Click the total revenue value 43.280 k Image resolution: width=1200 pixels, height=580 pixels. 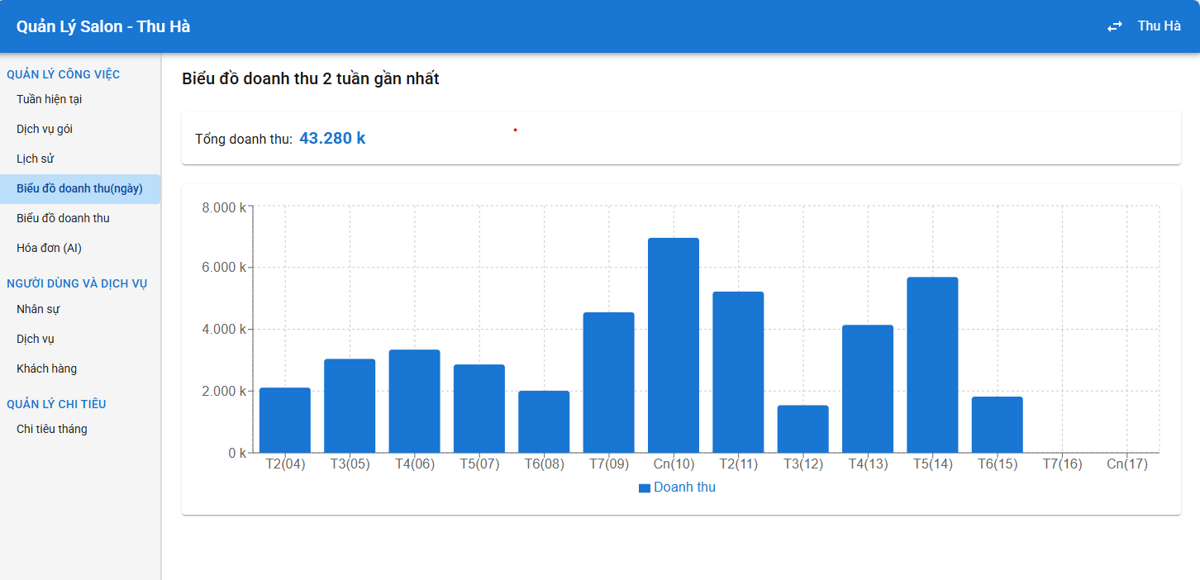pos(332,138)
